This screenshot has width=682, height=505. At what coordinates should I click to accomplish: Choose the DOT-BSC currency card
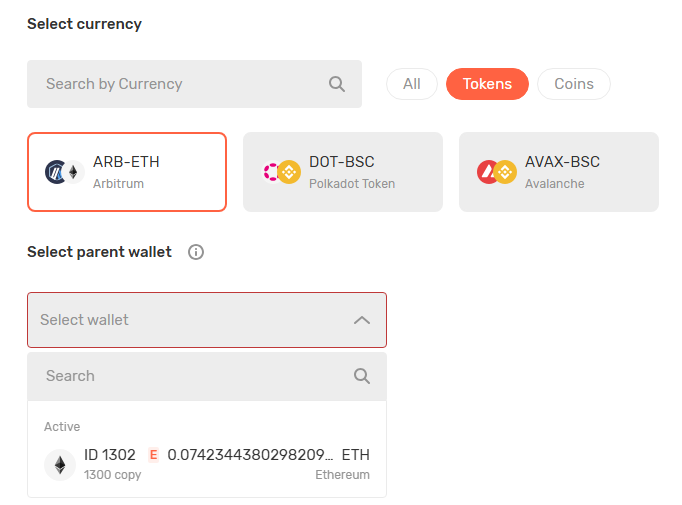pos(343,172)
